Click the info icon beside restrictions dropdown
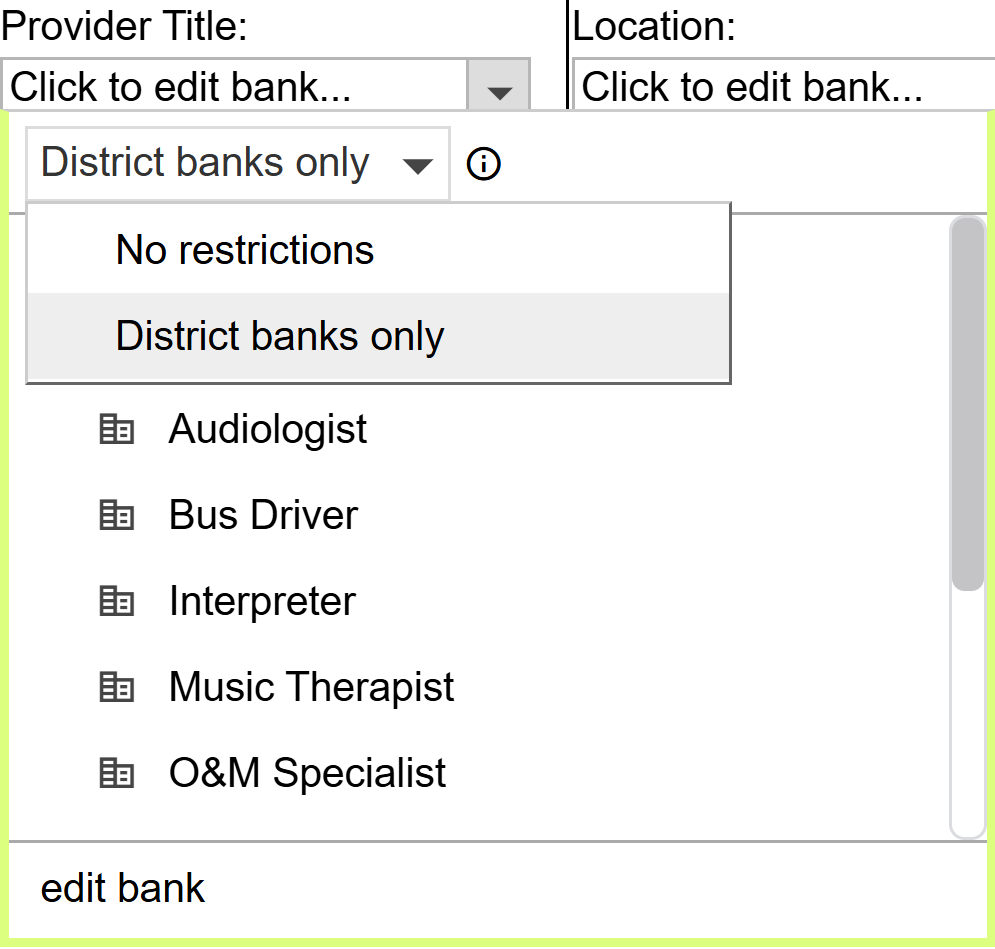This screenshot has width=995, height=949. (484, 163)
